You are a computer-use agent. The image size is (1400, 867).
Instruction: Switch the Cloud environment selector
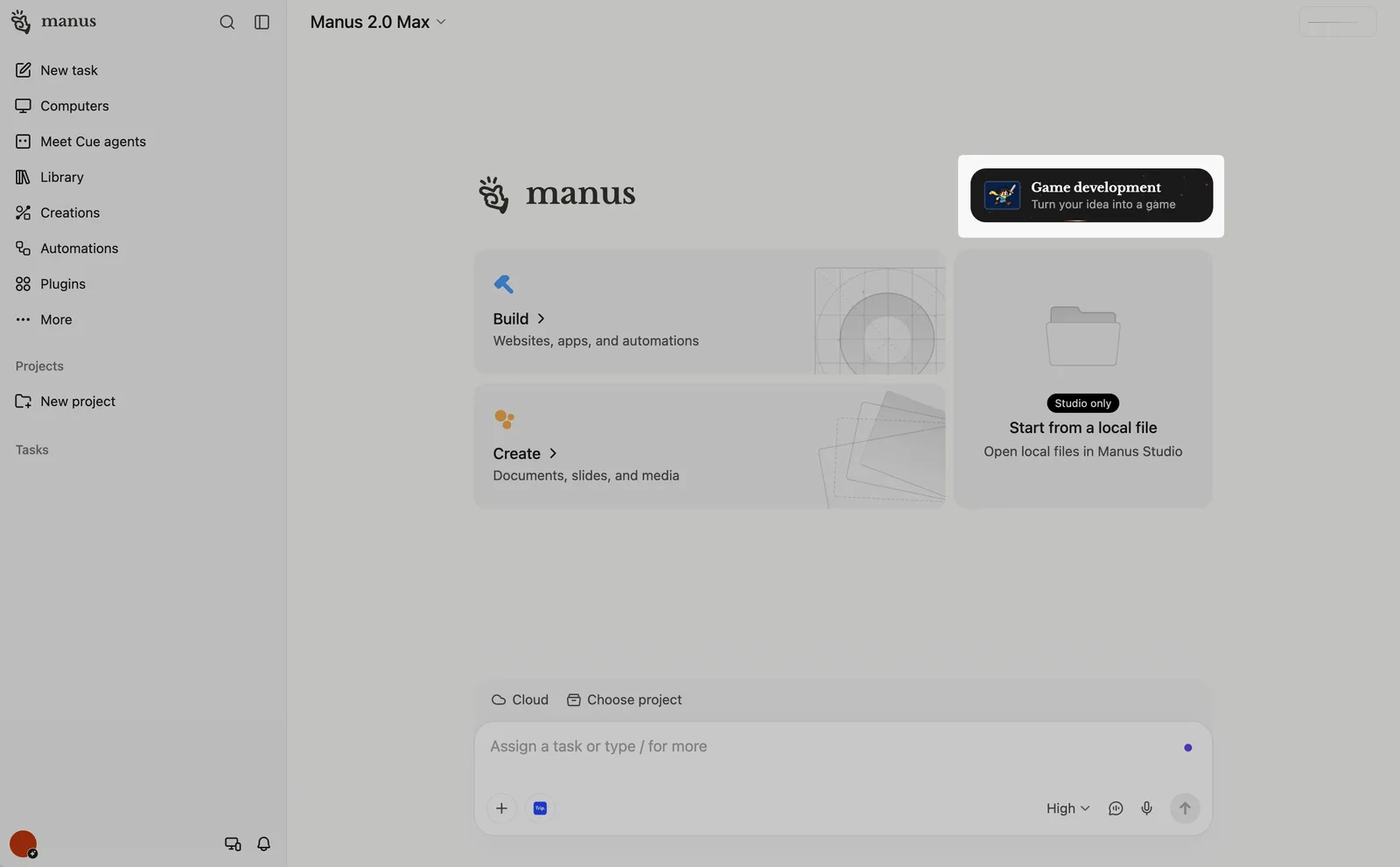[x=520, y=700]
